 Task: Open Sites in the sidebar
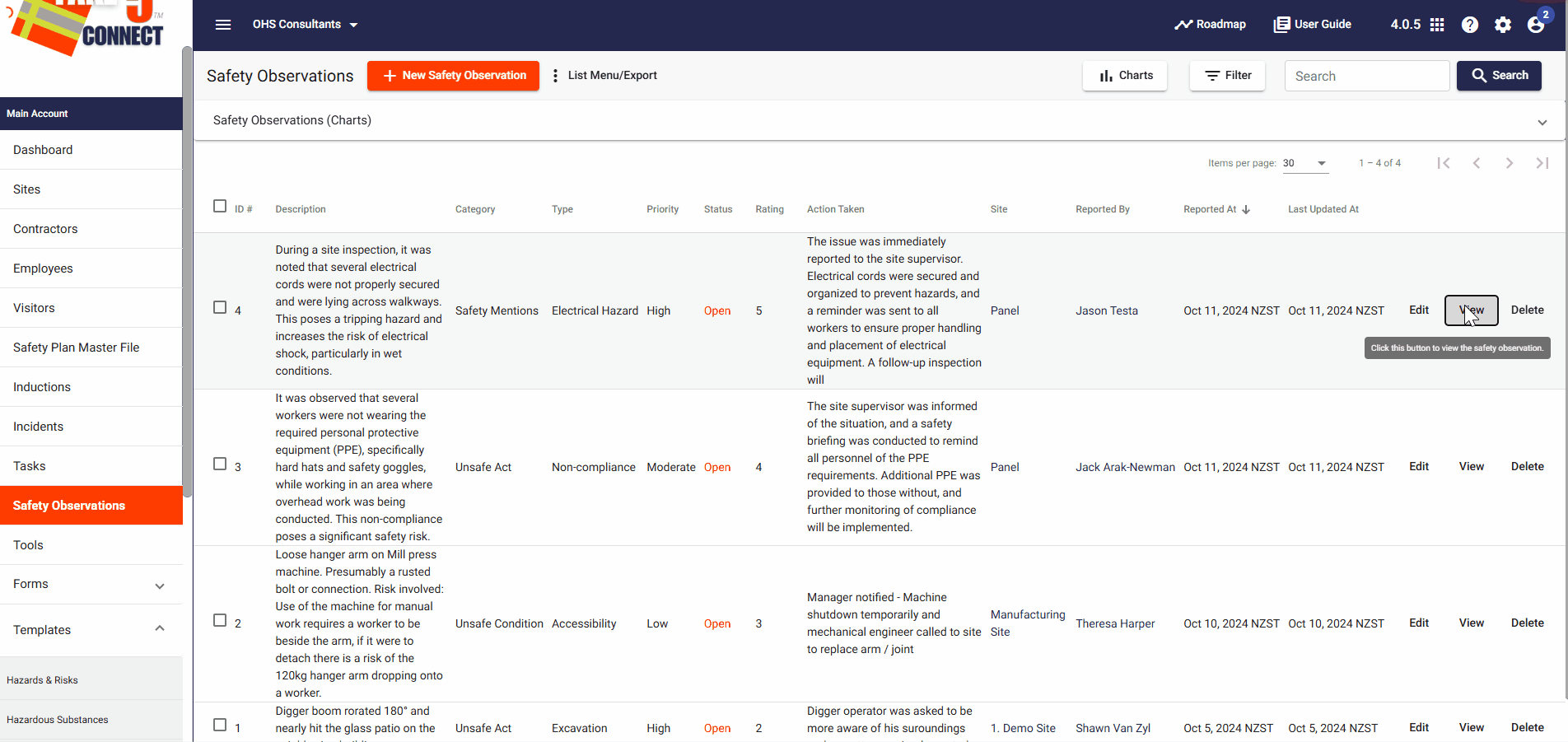click(91, 189)
